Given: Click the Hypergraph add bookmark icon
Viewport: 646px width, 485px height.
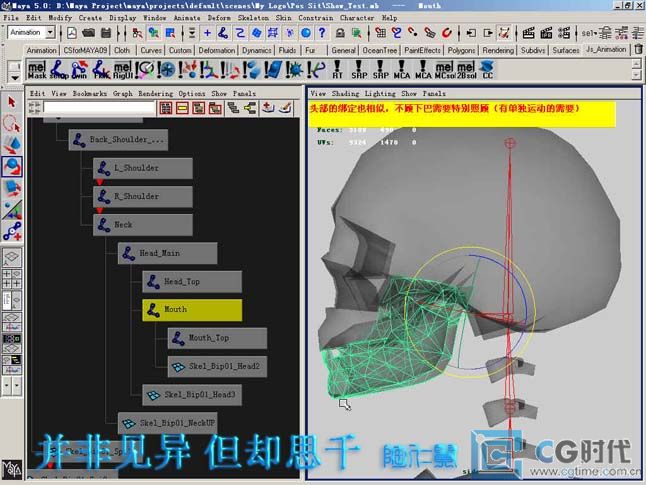Looking at the screenshot, I should (268, 108).
